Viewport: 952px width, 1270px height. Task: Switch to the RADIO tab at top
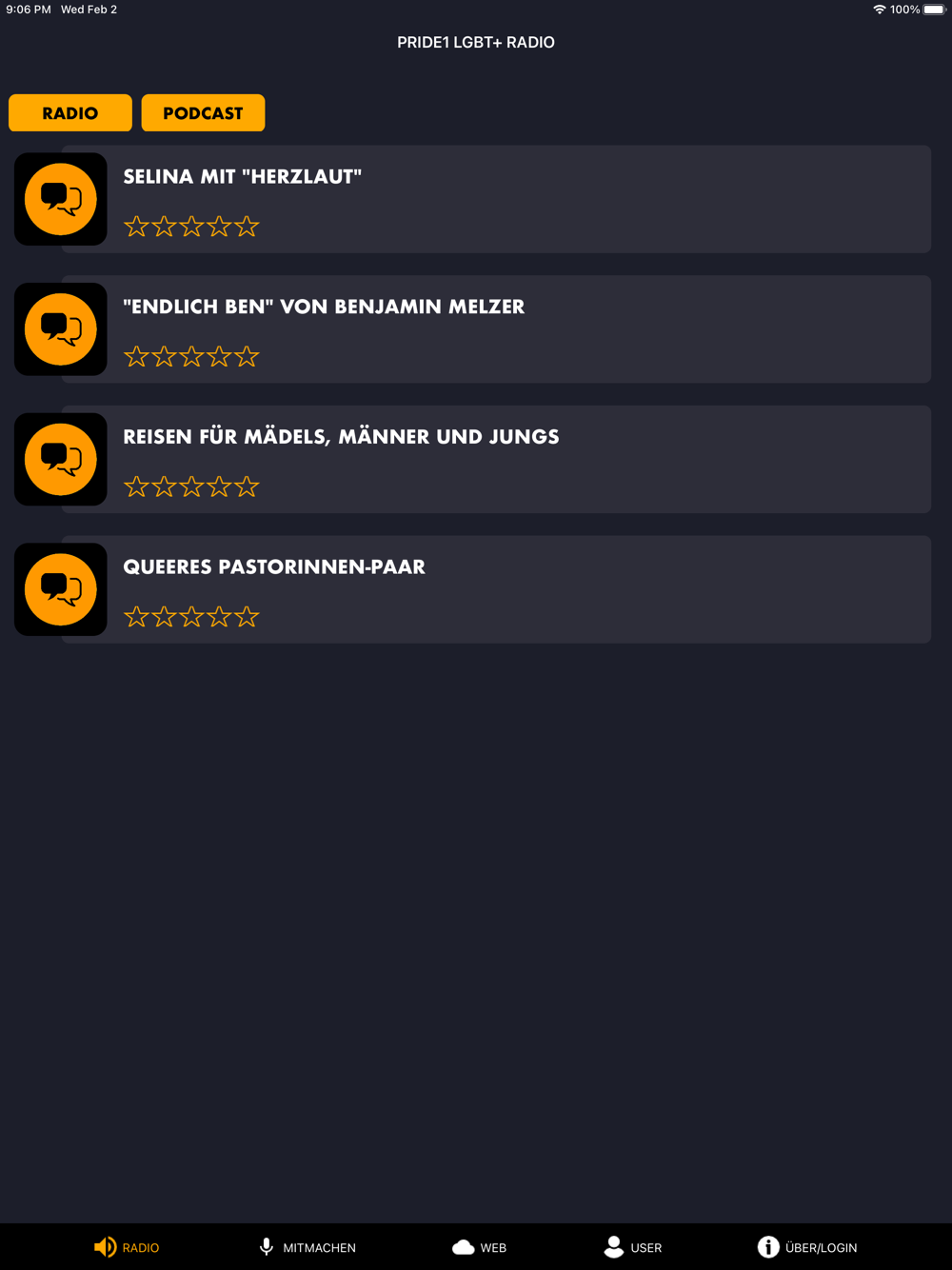(x=70, y=113)
